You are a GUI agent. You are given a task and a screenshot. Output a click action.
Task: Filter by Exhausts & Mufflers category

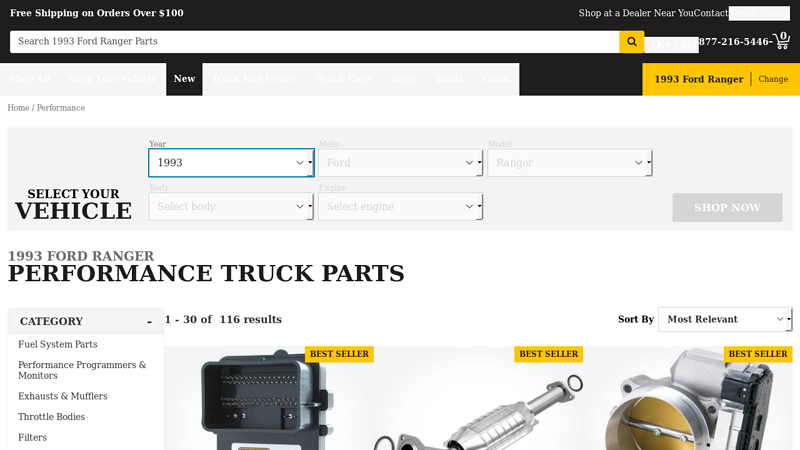click(63, 396)
